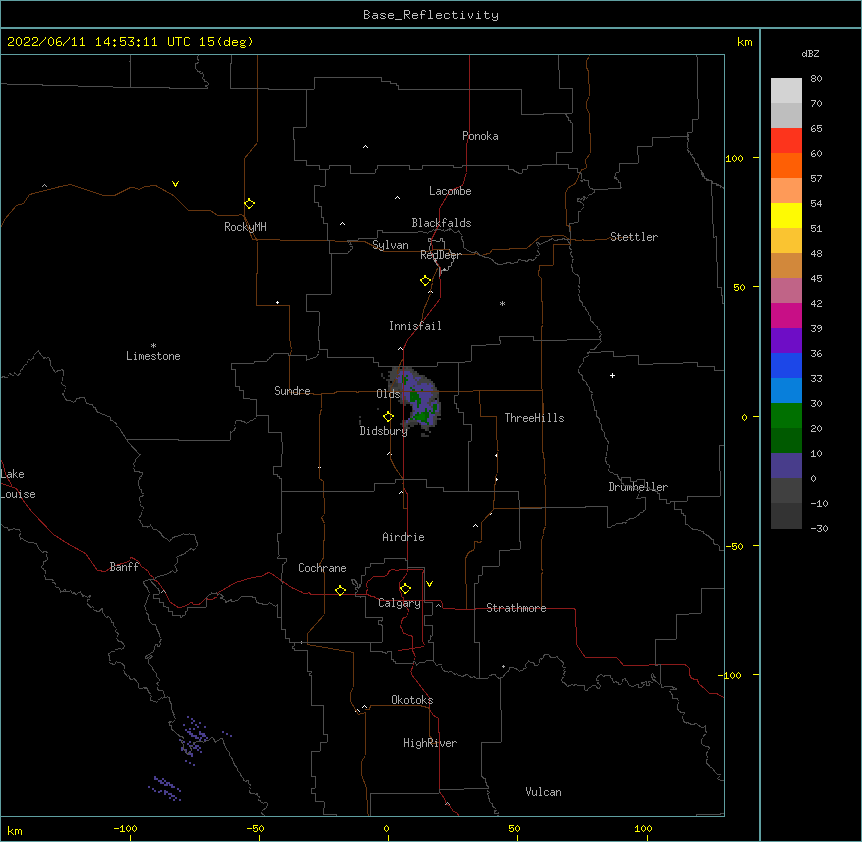The width and height of the screenshot is (862, 842).
Task: Select the bright green 20-30 dBZ legend swatch
Action: click(x=786, y=416)
